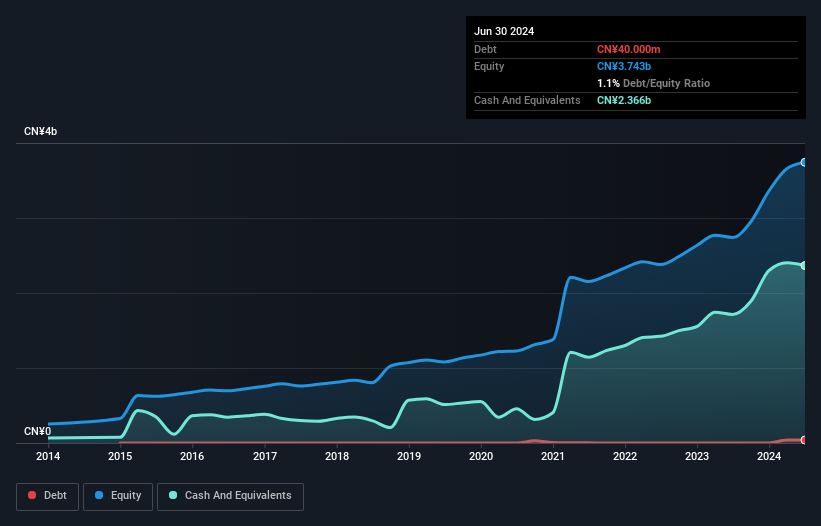
Task: Select the Cash endpoint marker on chart
Action: pyautogui.click(x=804, y=266)
